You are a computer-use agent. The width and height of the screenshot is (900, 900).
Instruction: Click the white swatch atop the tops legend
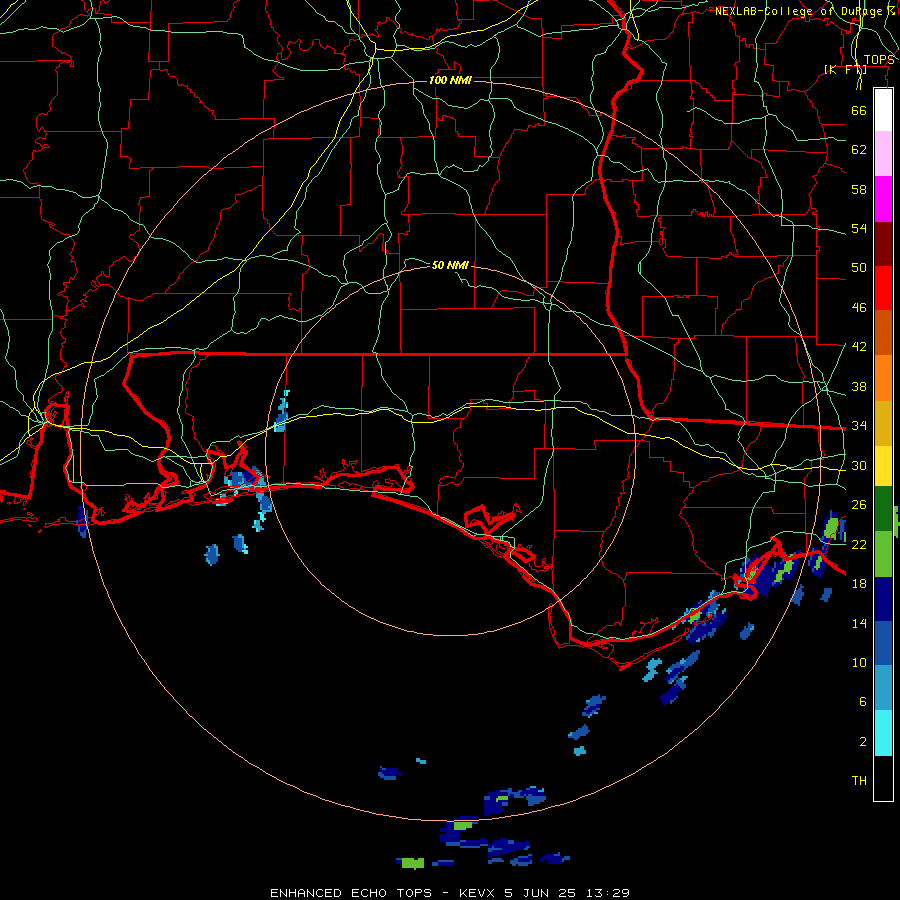pyautogui.click(x=883, y=110)
